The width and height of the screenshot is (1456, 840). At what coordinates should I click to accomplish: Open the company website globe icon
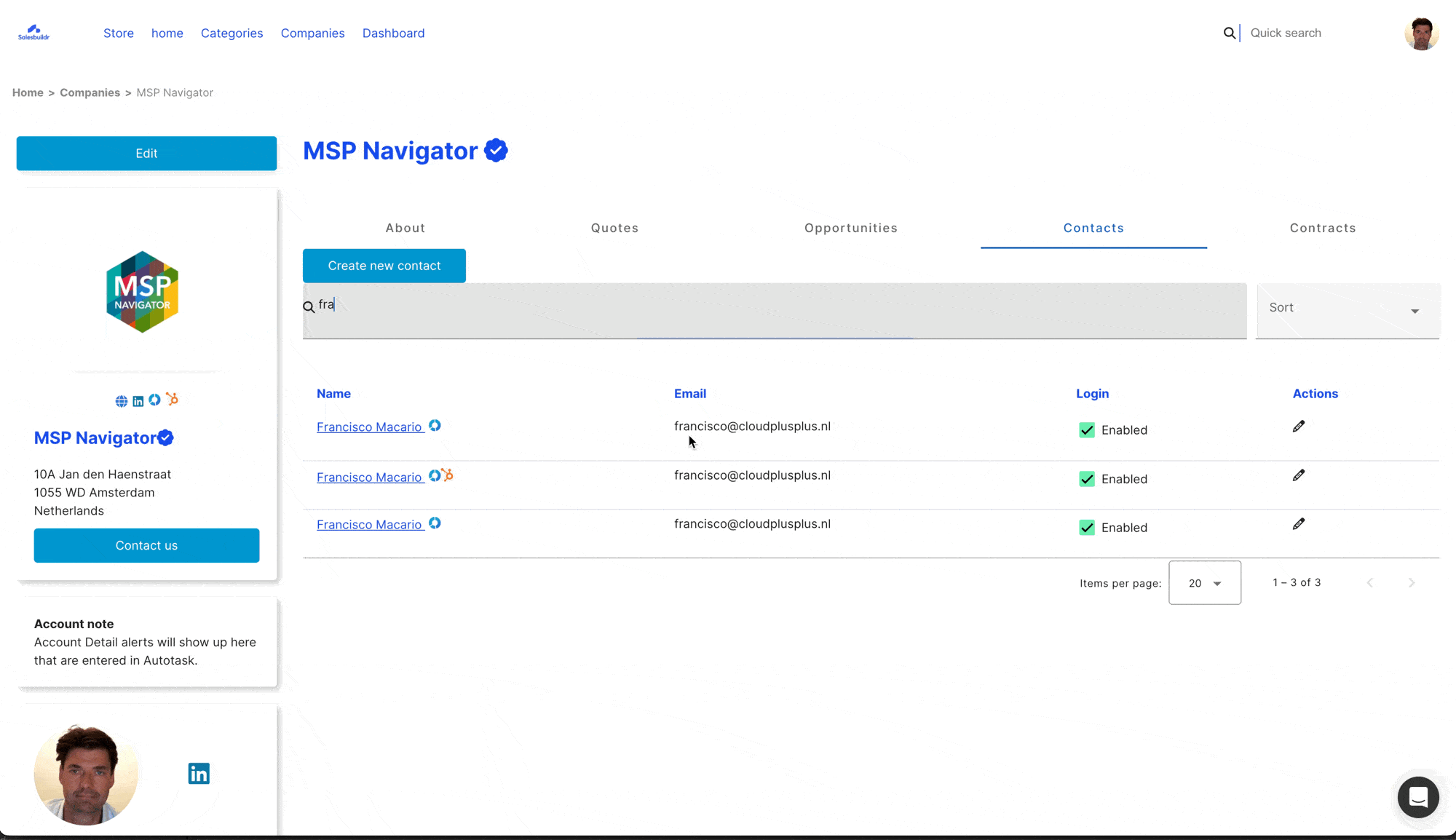point(122,401)
